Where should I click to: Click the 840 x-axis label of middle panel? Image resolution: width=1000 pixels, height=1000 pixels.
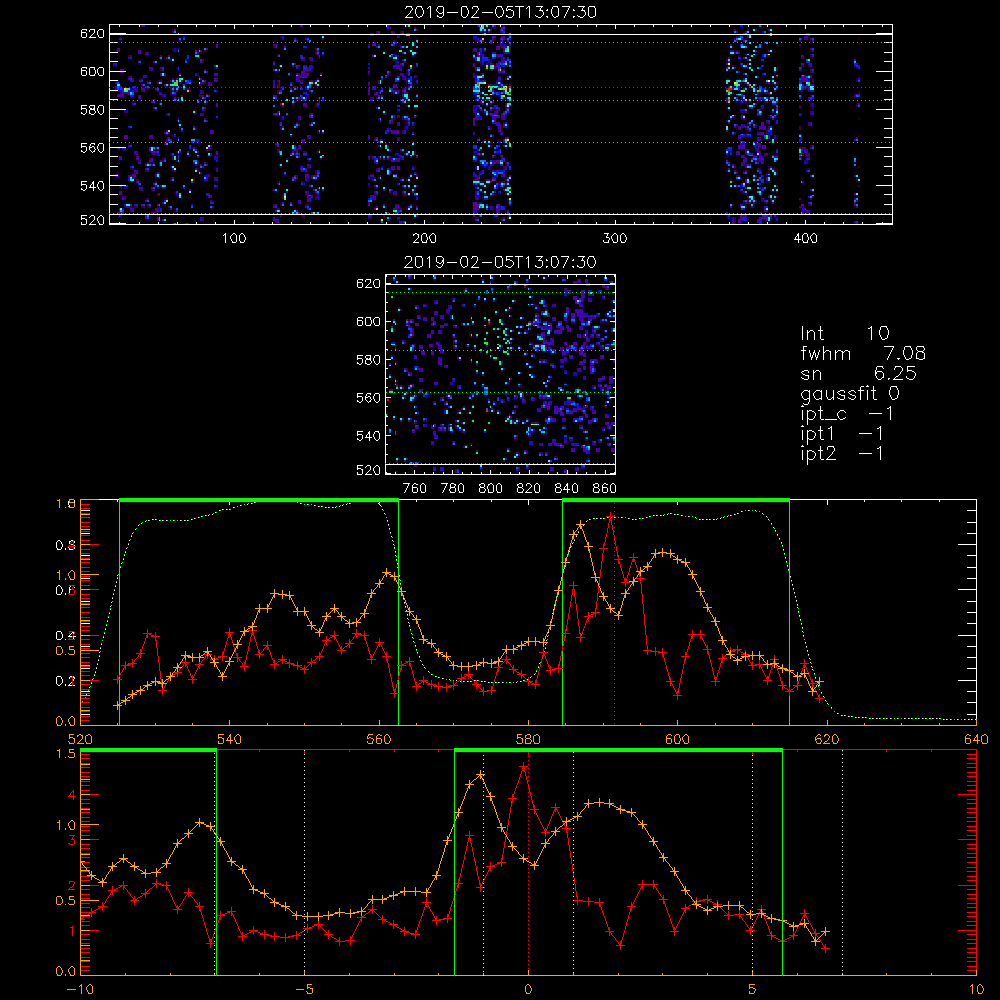tap(567, 489)
